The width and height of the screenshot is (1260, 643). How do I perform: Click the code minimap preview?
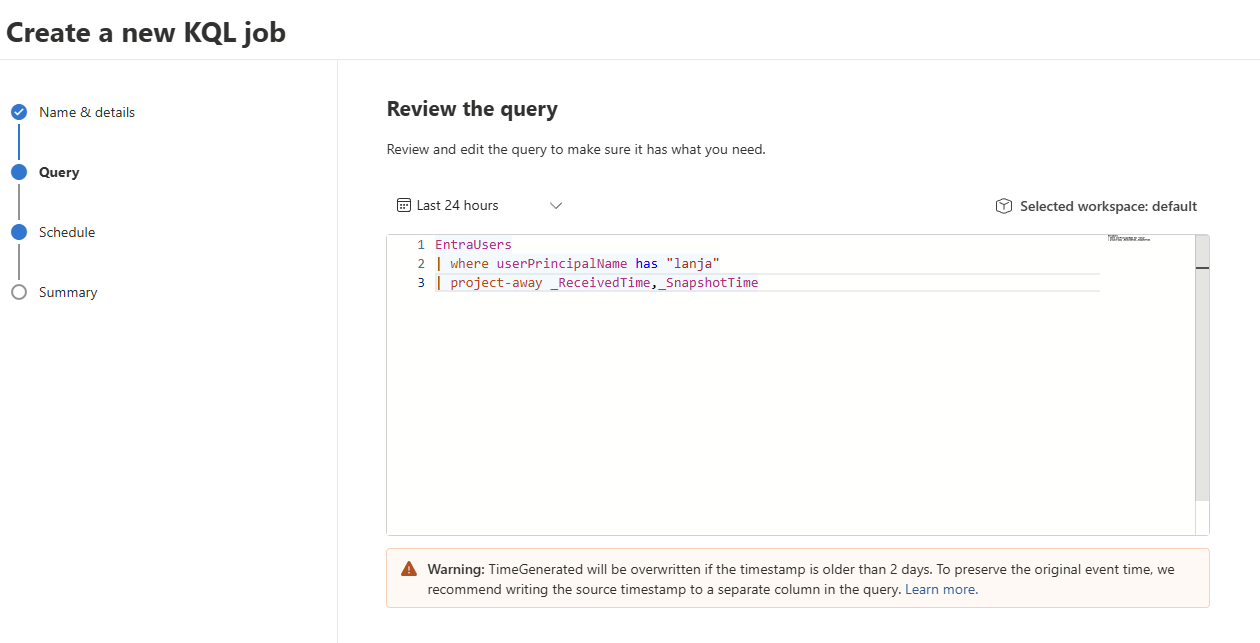point(1129,239)
